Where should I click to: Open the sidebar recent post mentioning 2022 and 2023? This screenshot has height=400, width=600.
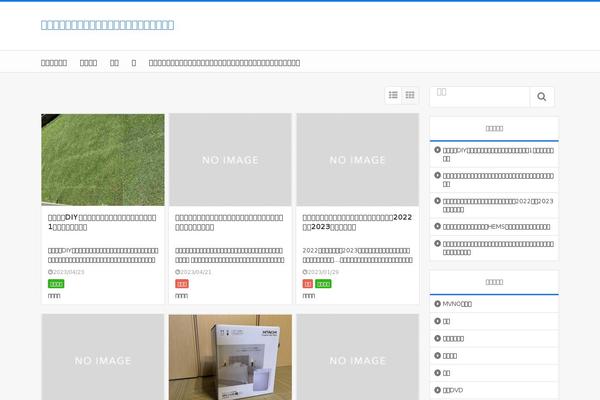click(498, 205)
